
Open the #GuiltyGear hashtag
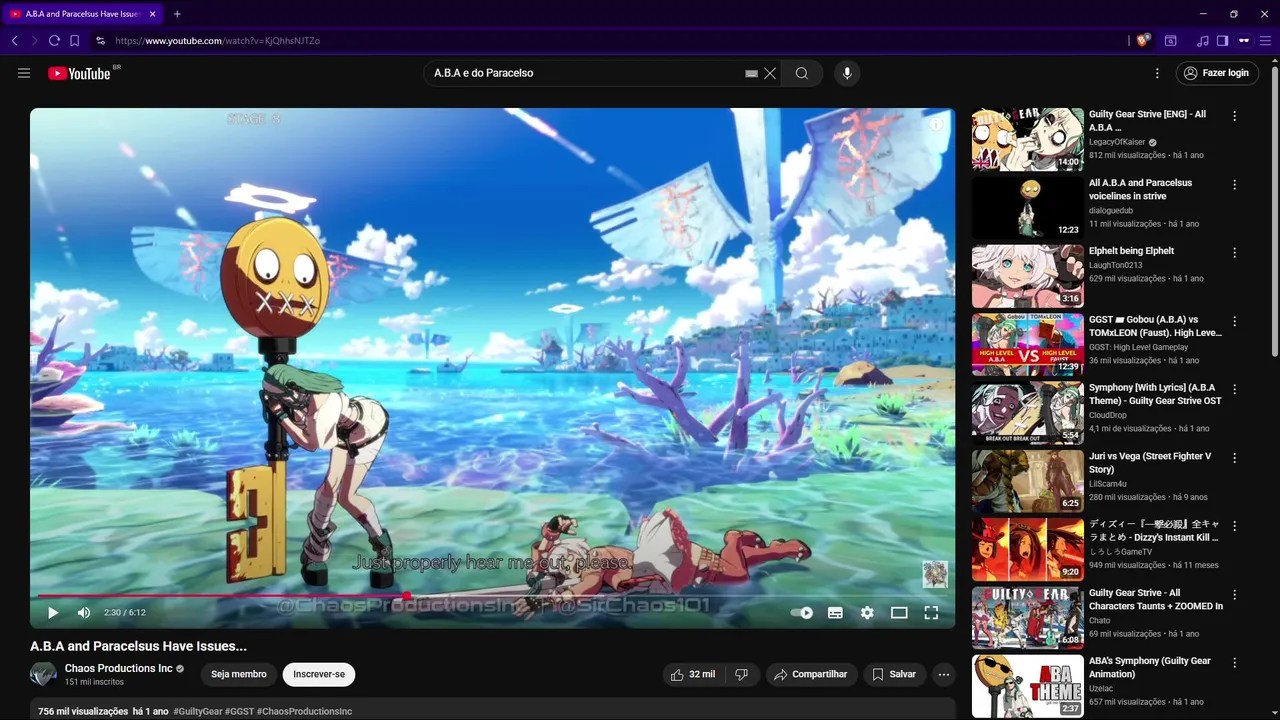coord(197,711)
